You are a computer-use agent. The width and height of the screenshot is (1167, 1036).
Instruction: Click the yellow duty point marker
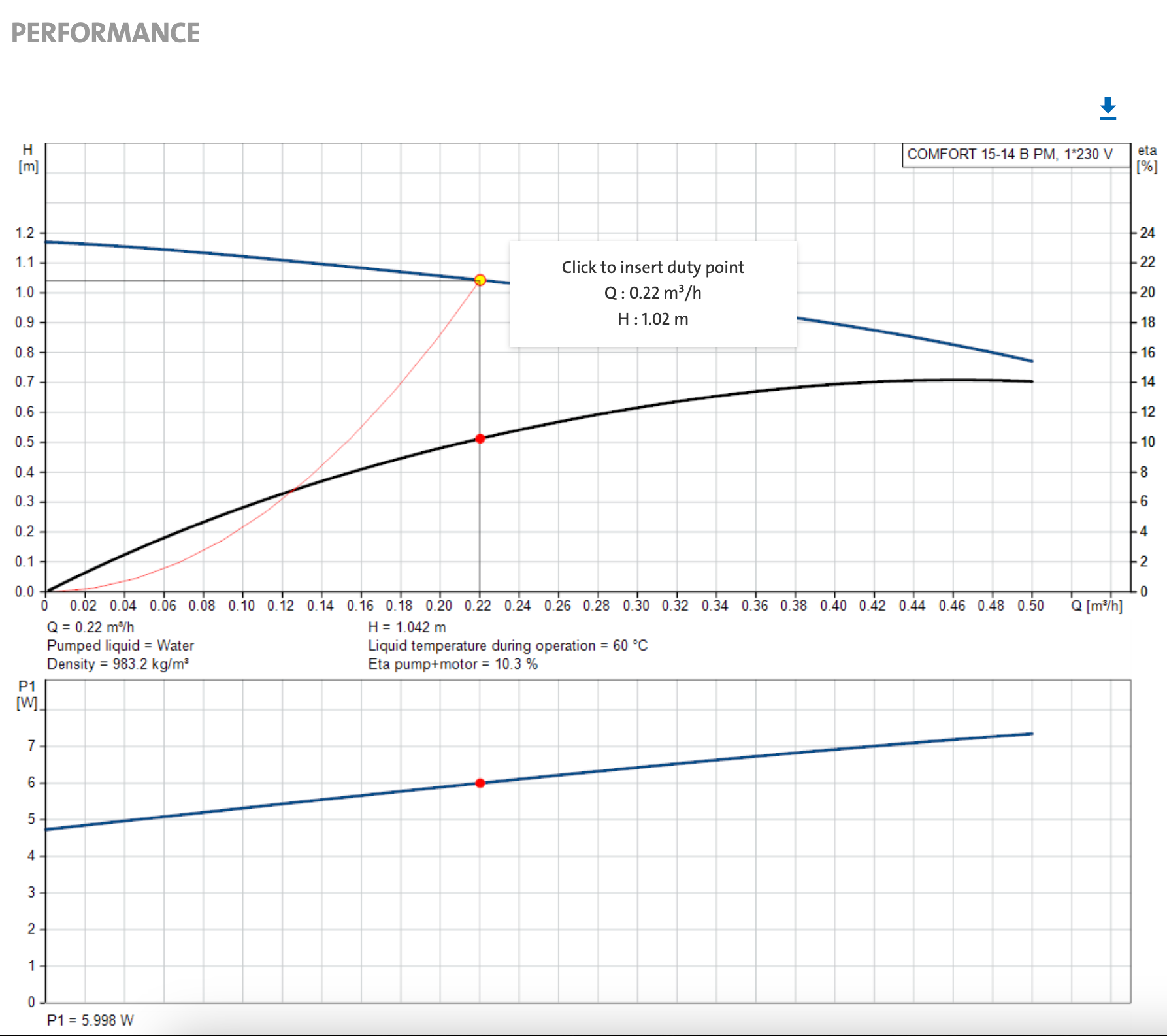(x=480, y=280)
